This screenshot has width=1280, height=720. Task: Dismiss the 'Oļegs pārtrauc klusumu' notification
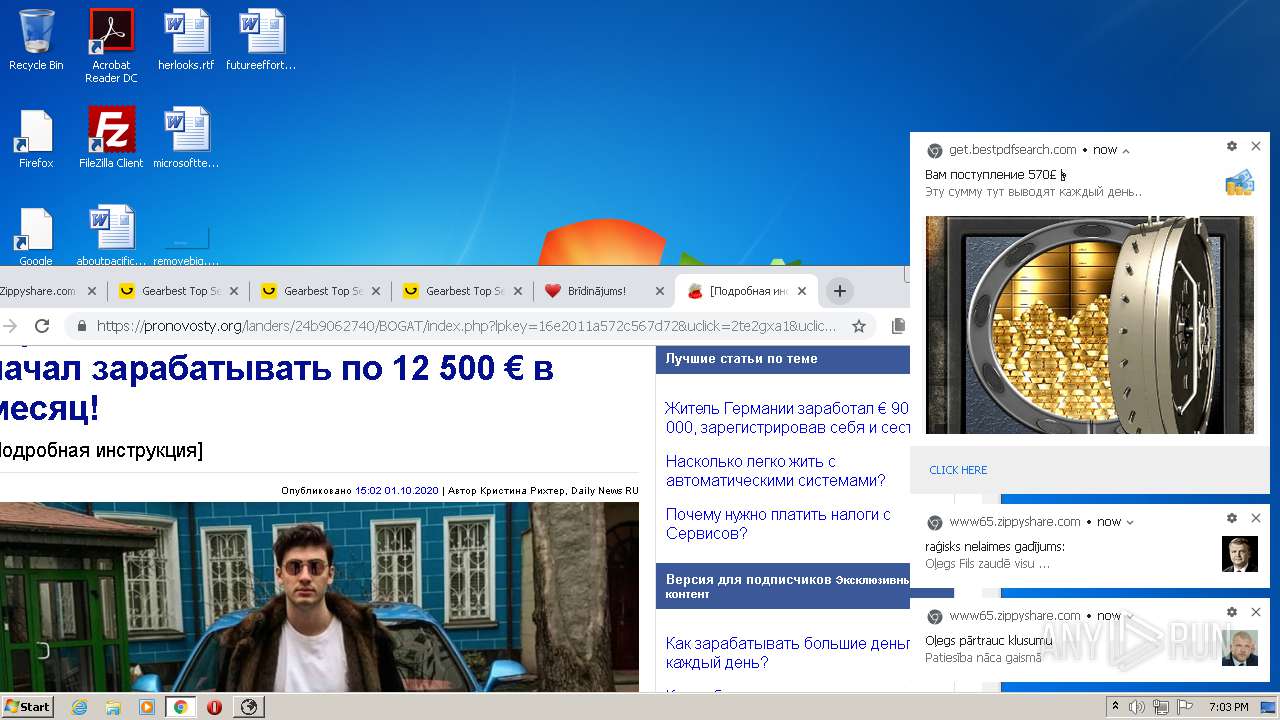click(x=1256, y=612)
